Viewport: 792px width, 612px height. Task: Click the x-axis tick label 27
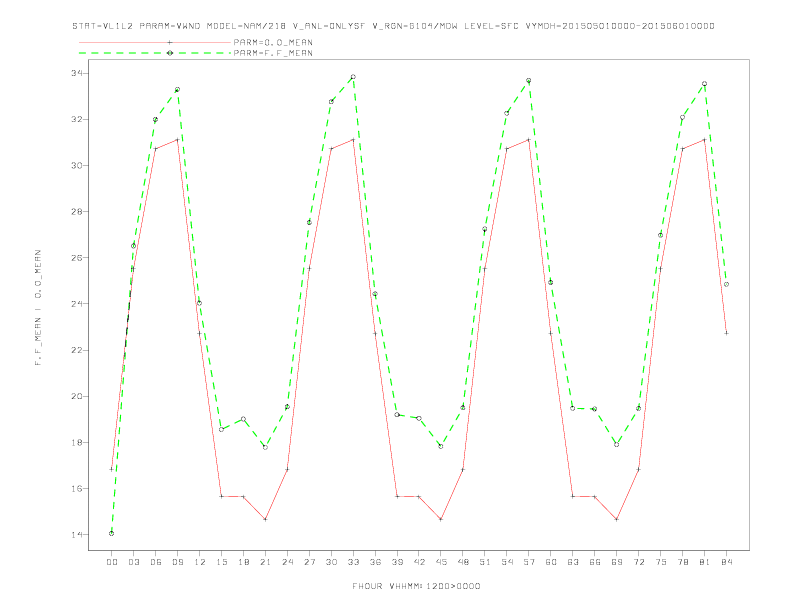pyautogui.click(x=309, y=562)
